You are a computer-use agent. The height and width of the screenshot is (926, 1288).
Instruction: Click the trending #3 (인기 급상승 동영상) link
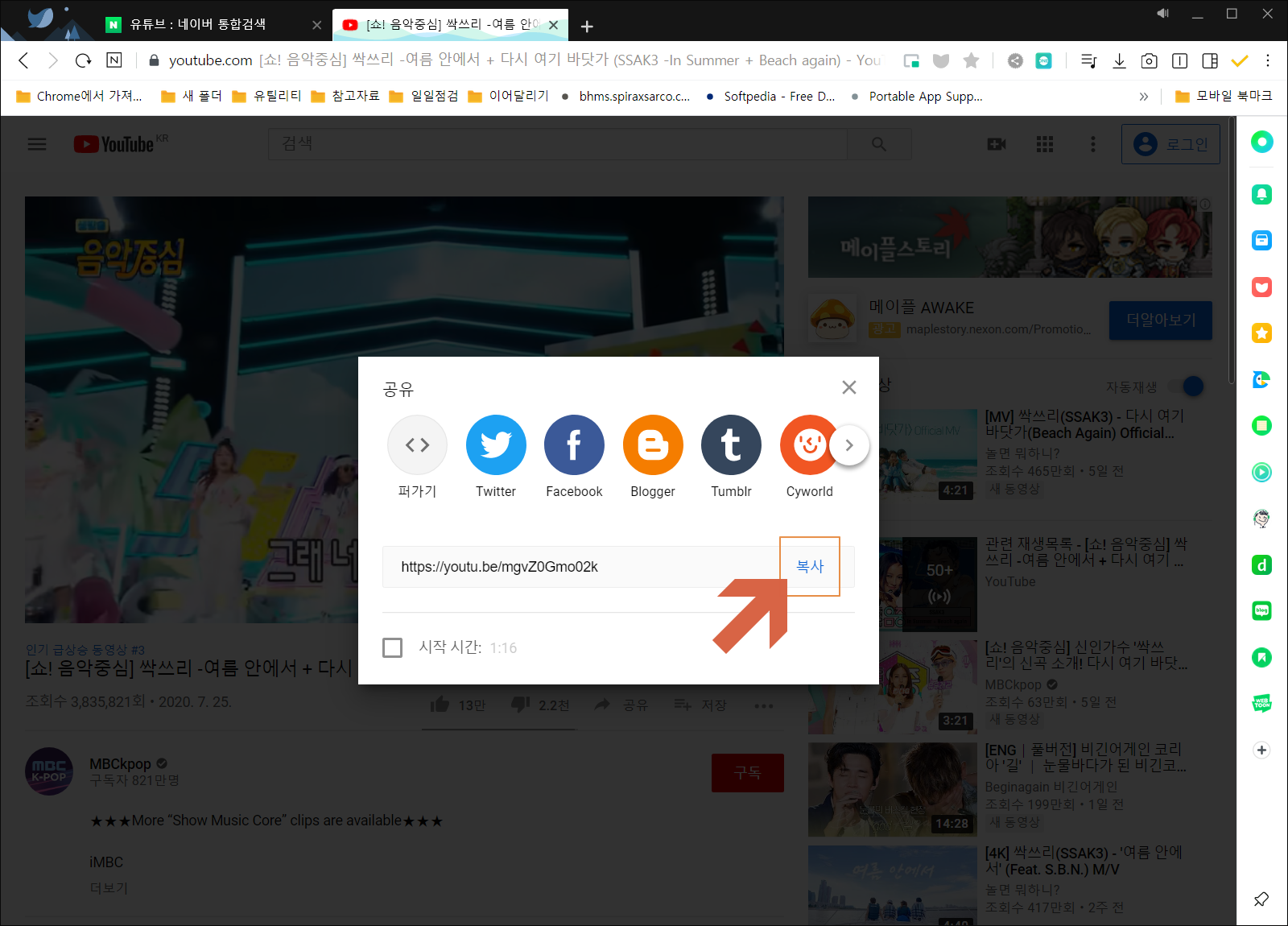click(85, 650)
